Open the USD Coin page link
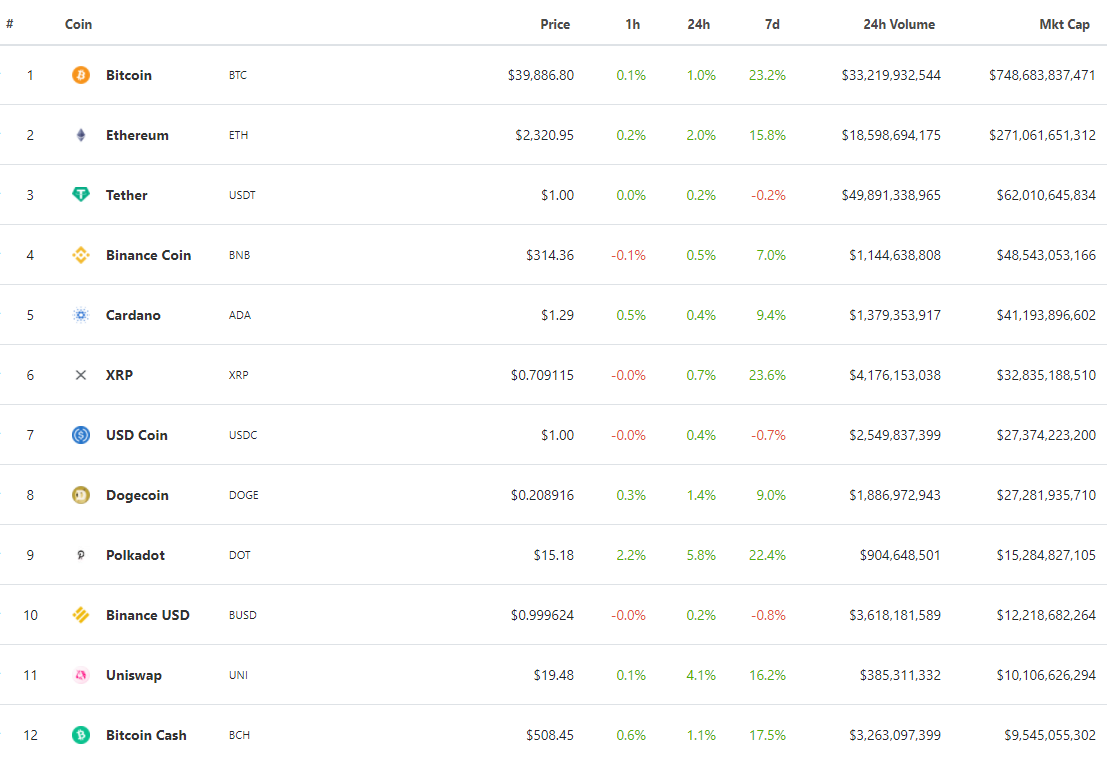This screenshot has width=1107, height=760. pos(136,435)
